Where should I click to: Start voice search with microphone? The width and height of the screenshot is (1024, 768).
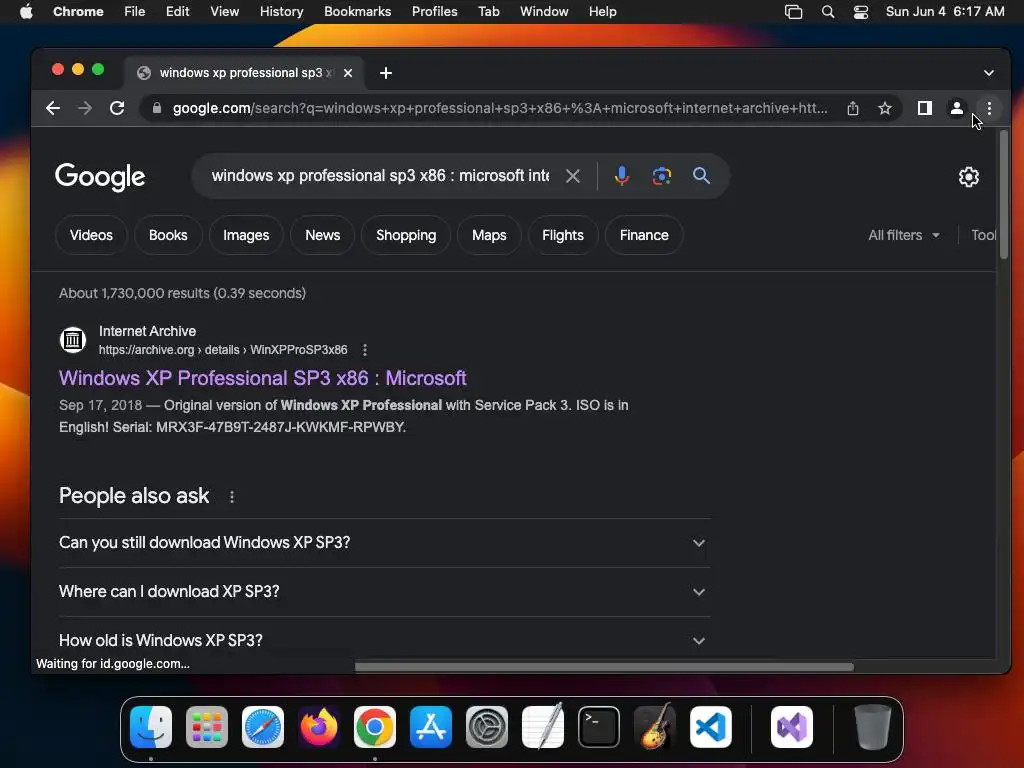pos(622,176)
